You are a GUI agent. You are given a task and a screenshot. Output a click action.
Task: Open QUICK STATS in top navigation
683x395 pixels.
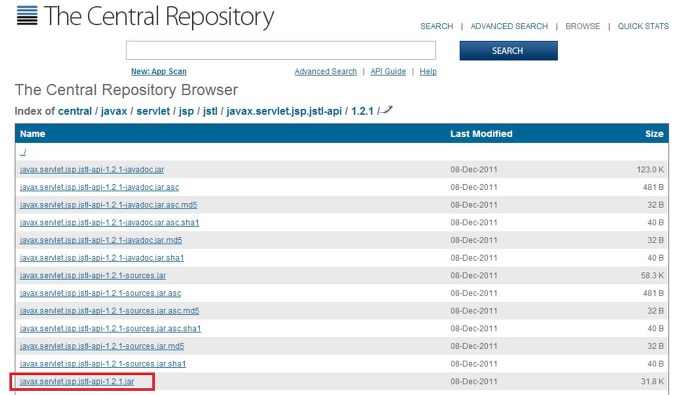pos(643,26)
